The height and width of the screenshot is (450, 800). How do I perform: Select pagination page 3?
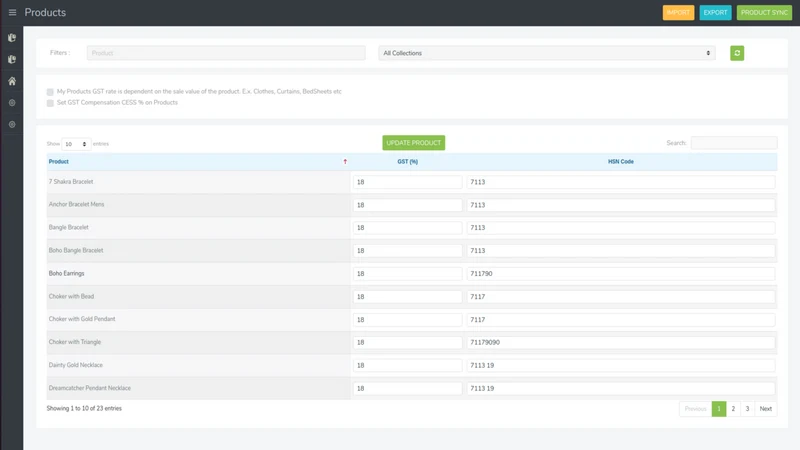coord(747,409)
